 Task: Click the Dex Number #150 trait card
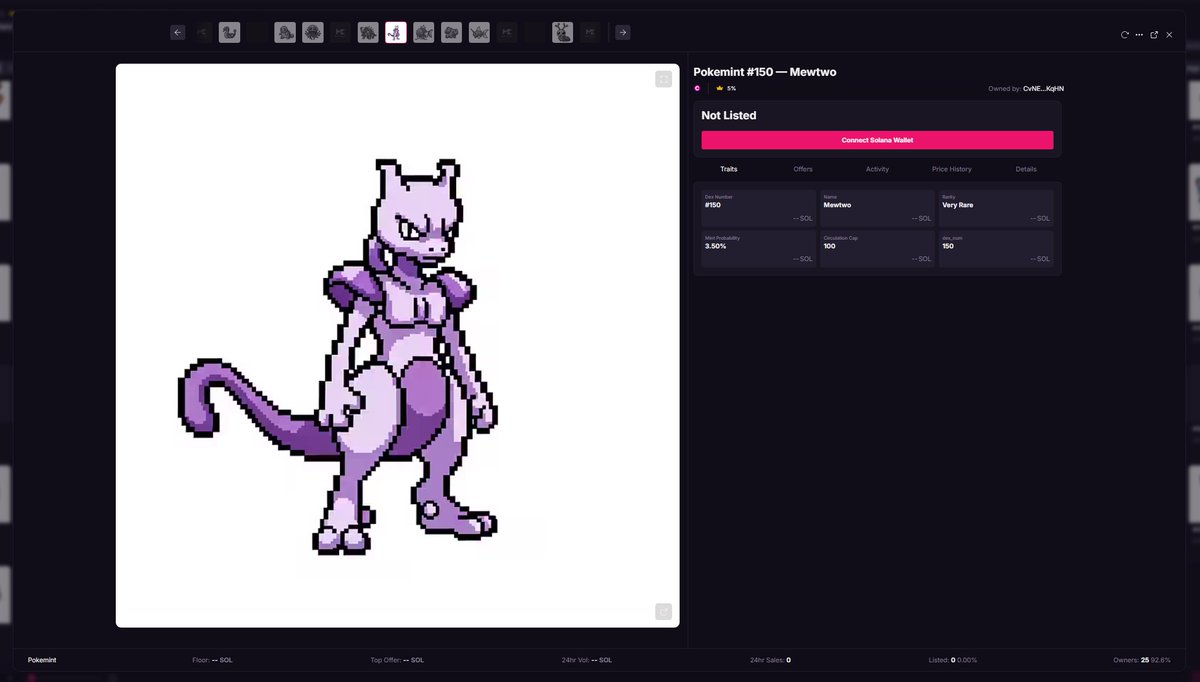[758, 208]
